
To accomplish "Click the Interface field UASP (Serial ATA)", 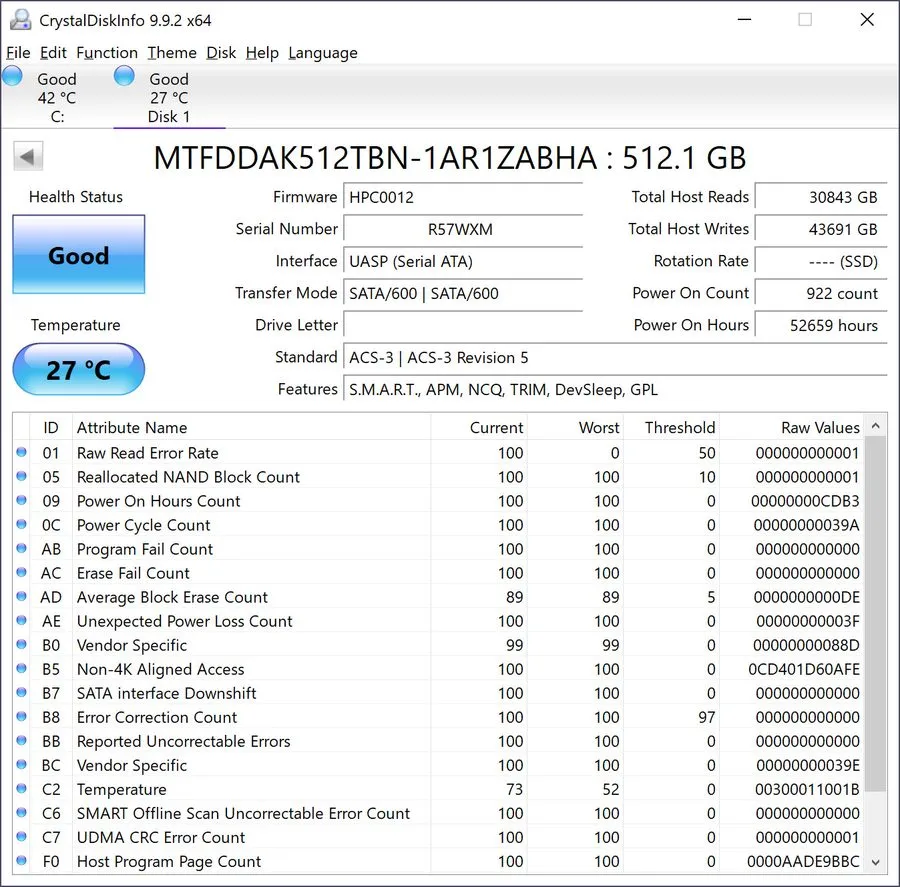I will click(463, 262).
